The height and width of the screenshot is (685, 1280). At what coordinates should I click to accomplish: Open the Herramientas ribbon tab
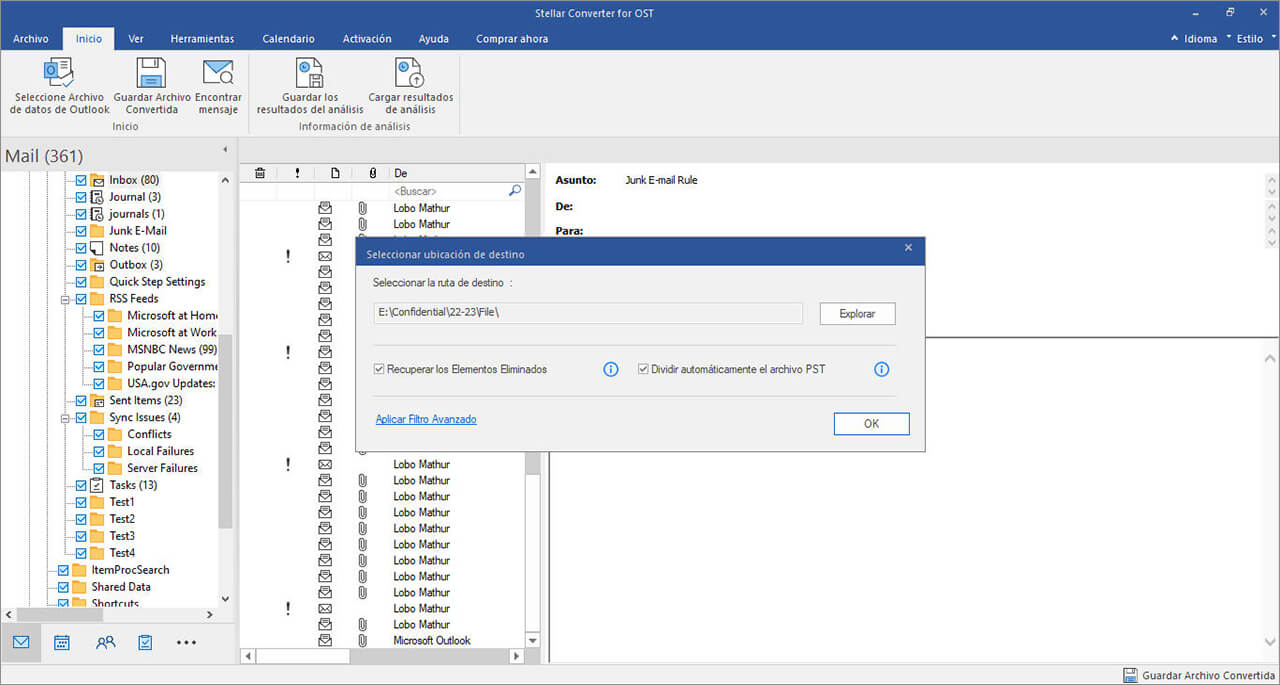(x=202, y=39)
